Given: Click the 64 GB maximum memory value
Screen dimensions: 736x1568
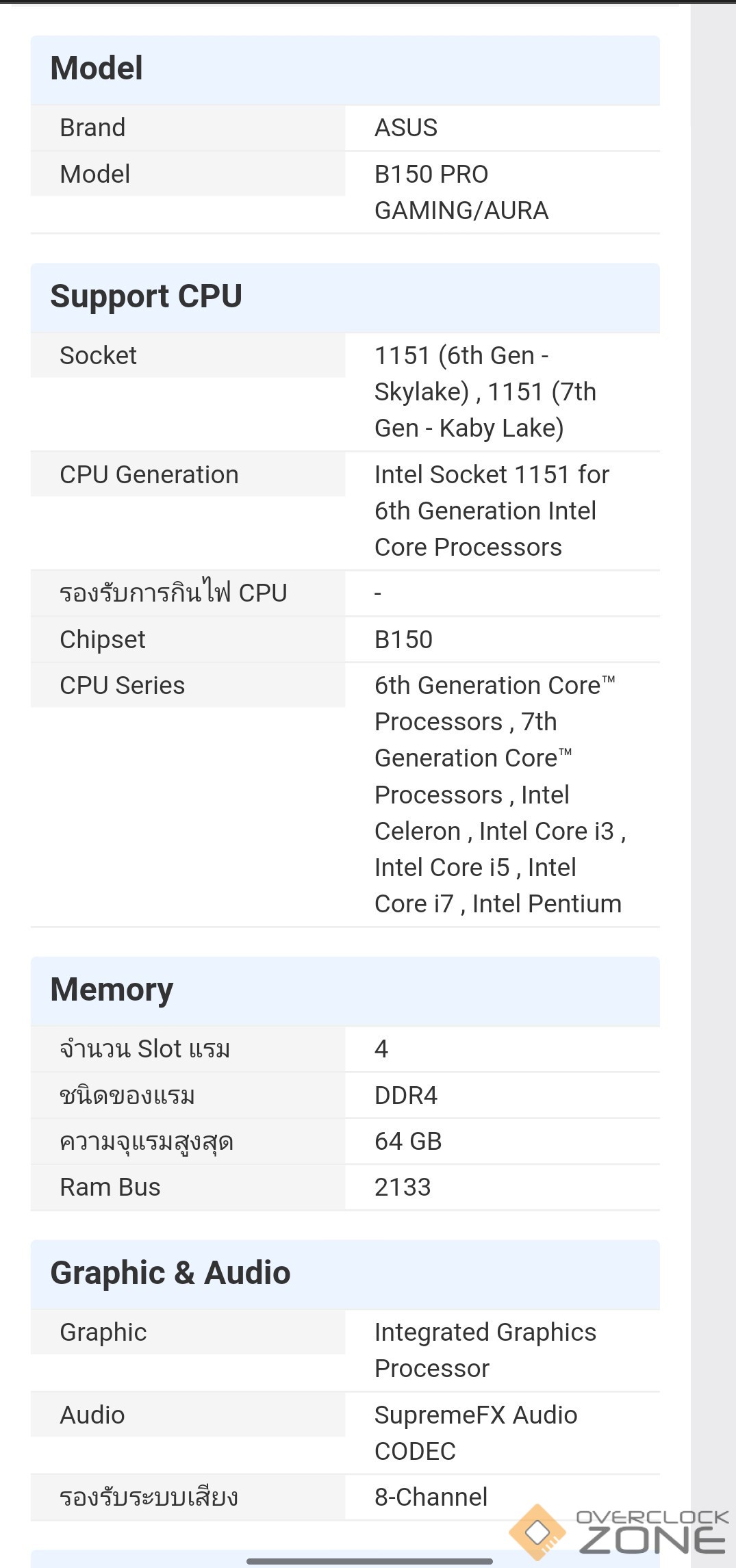Looking at the screenshot, I should click(x=408, y=1142).
